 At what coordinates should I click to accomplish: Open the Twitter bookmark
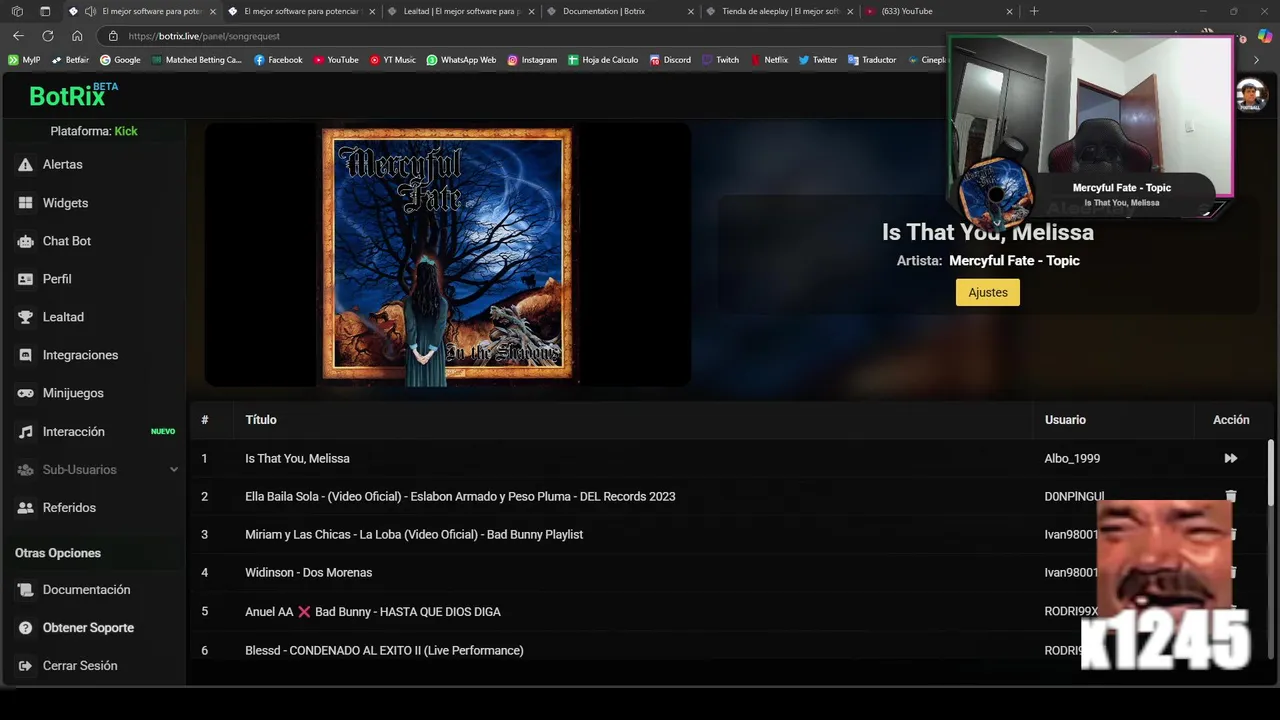pyautogui.click(x=818, y=60)
